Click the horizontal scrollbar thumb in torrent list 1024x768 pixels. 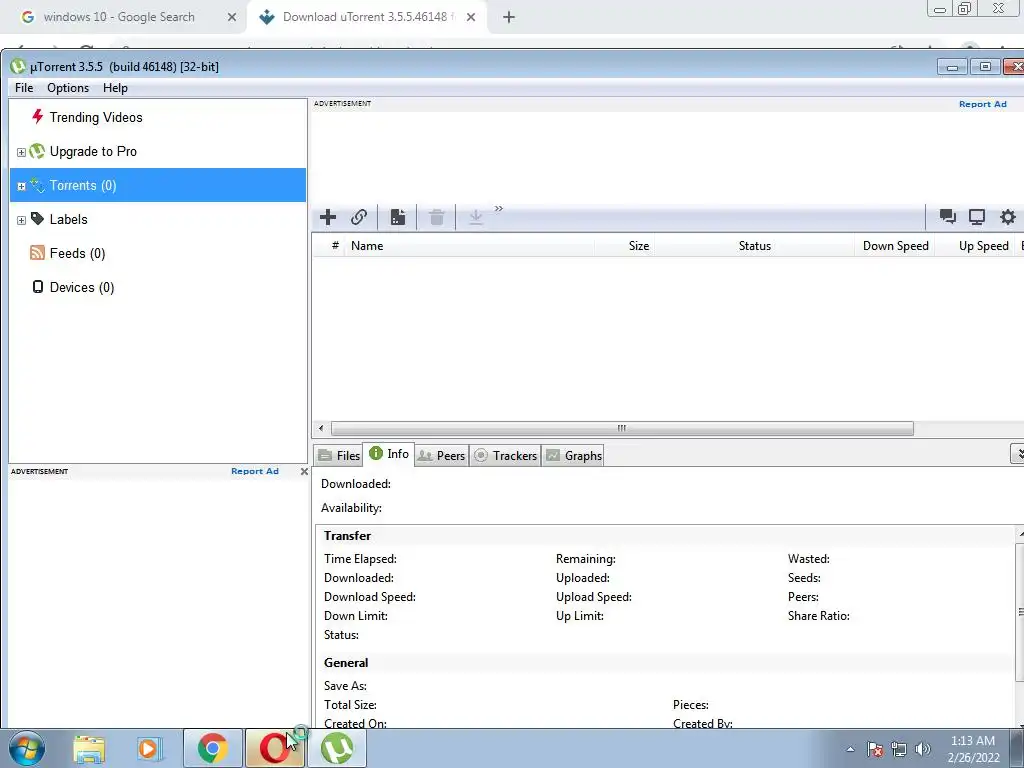(x=622, y=428)
